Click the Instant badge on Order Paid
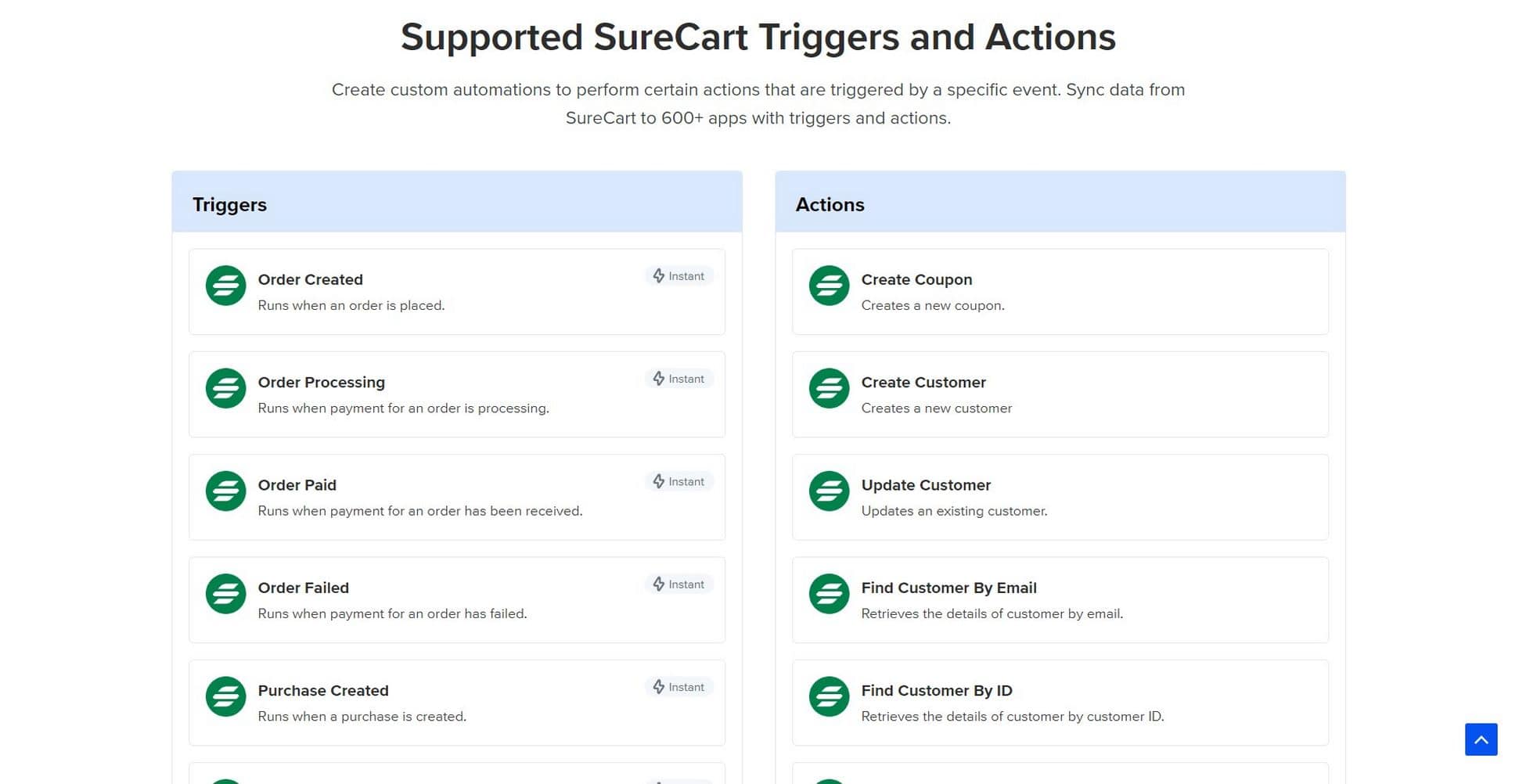The image size is (1526, 784). coord(678,481)
